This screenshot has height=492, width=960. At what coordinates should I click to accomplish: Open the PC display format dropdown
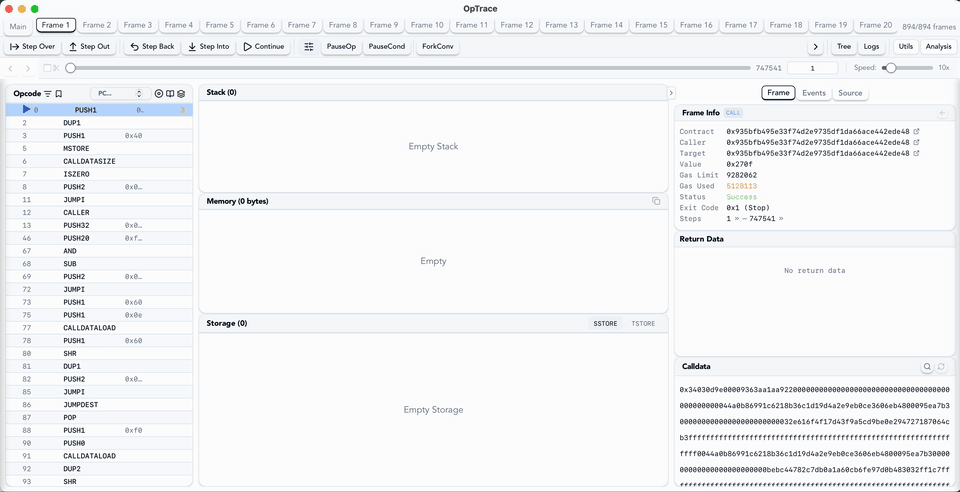(119, 93)
